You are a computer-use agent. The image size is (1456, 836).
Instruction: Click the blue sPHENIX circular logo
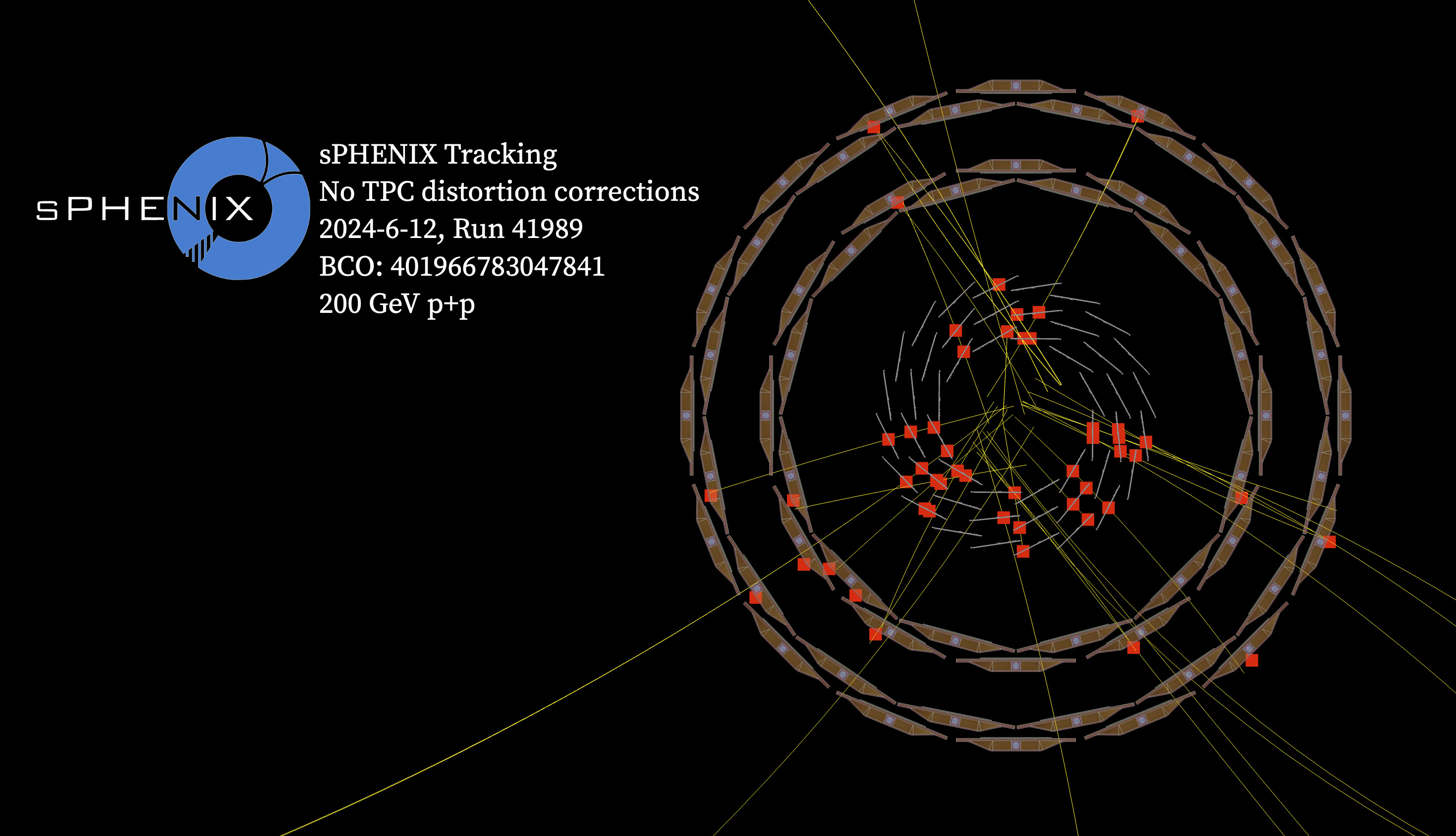[239, 208]
